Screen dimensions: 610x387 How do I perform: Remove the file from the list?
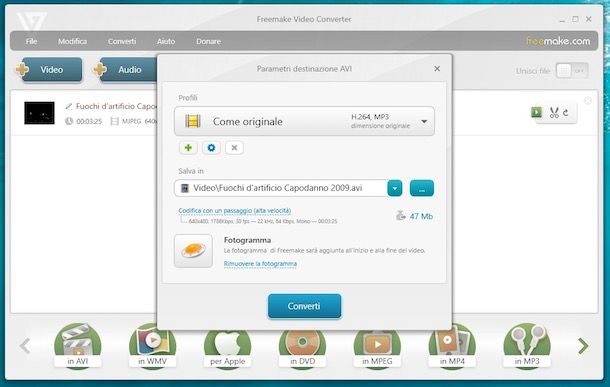point(588,101)
